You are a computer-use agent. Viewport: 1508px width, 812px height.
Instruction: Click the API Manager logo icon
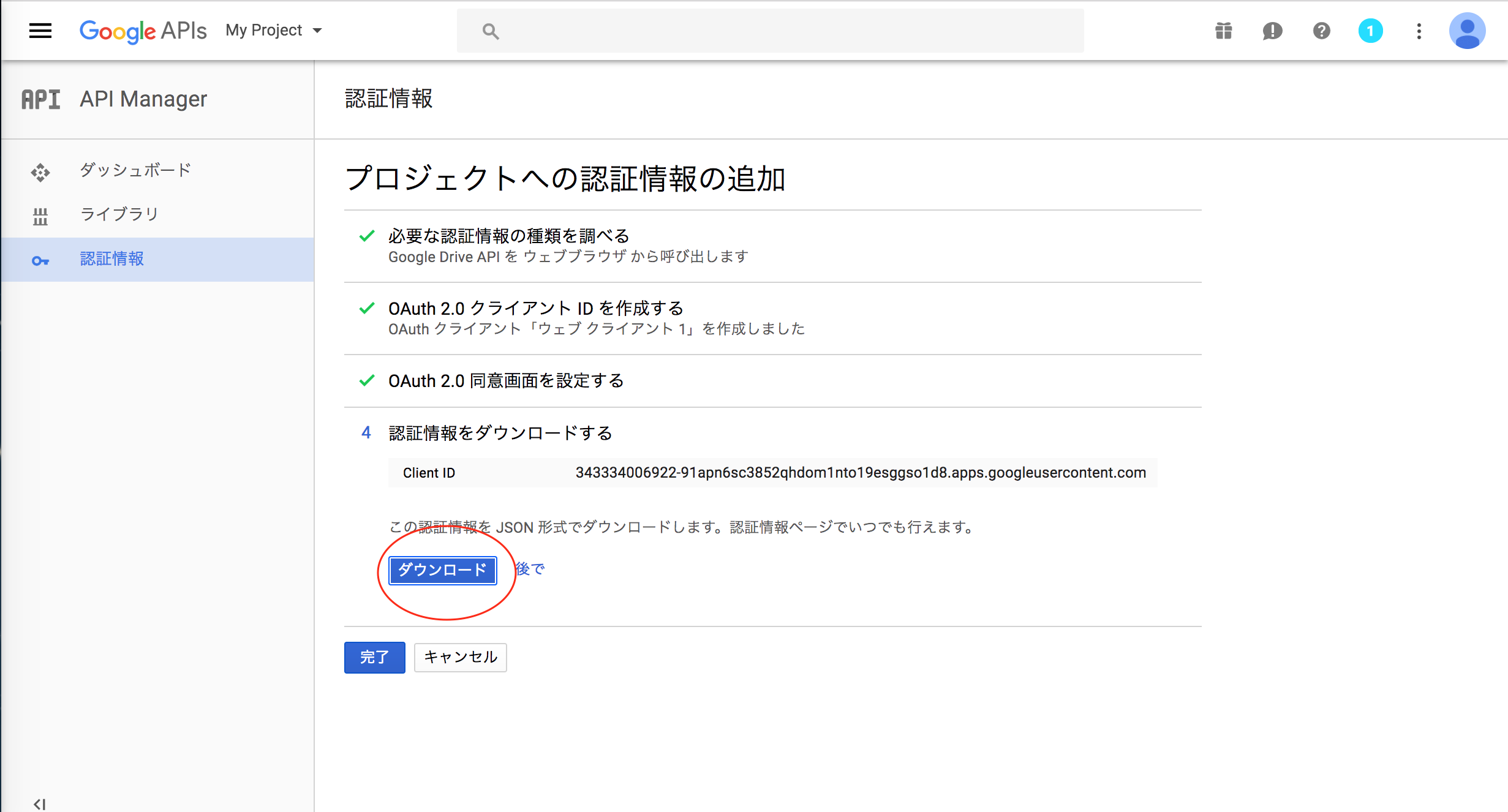(x=41, y=99)
